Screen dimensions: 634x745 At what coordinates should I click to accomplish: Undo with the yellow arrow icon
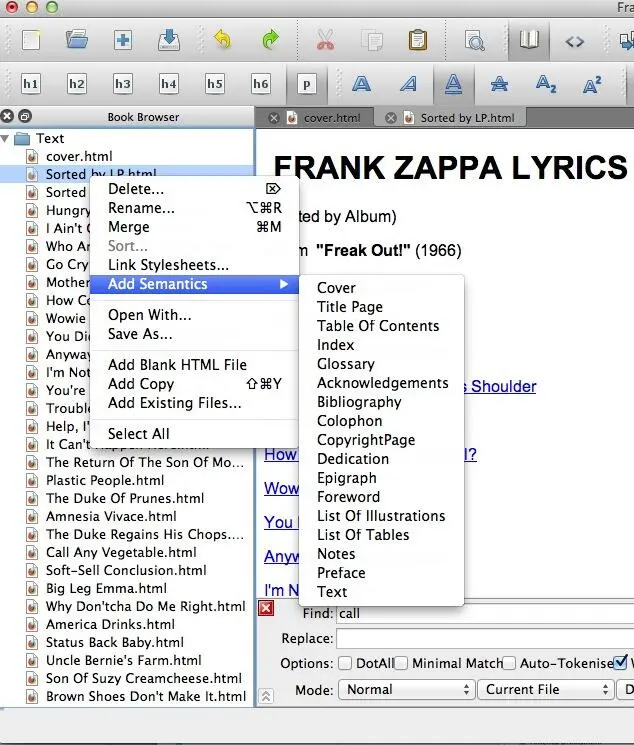click(222, 40)
